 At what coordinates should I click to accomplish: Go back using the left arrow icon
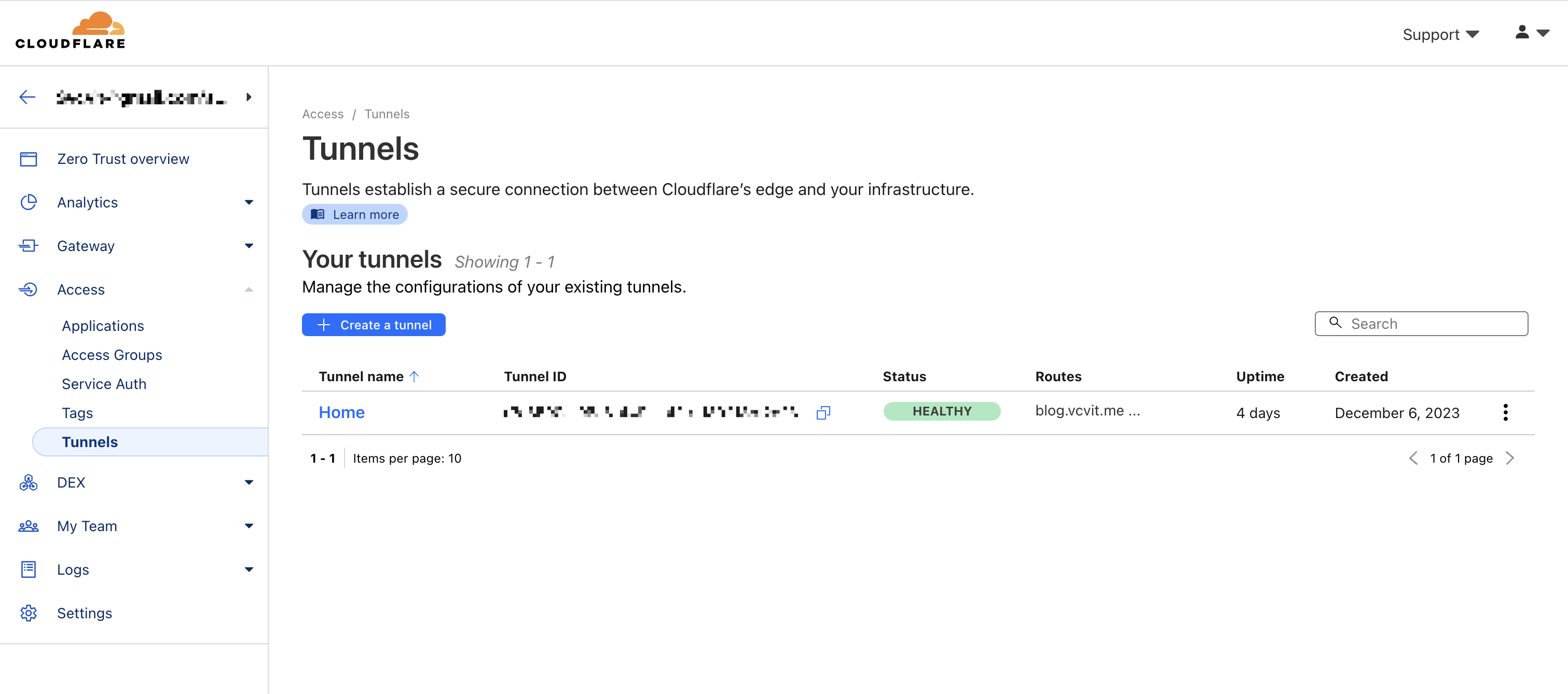coord(27,98)
